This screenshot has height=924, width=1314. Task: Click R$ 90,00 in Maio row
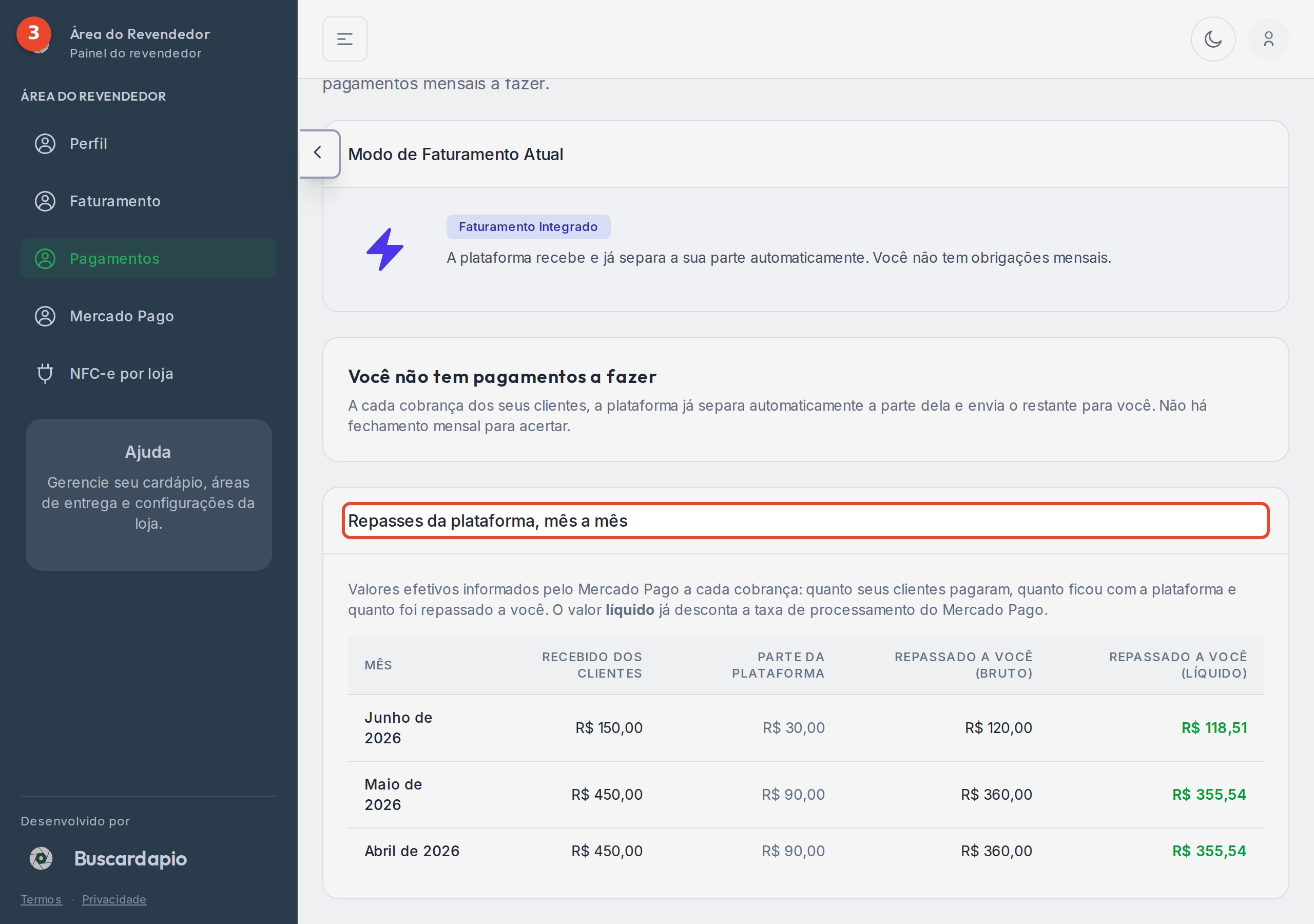click(793, 794)
